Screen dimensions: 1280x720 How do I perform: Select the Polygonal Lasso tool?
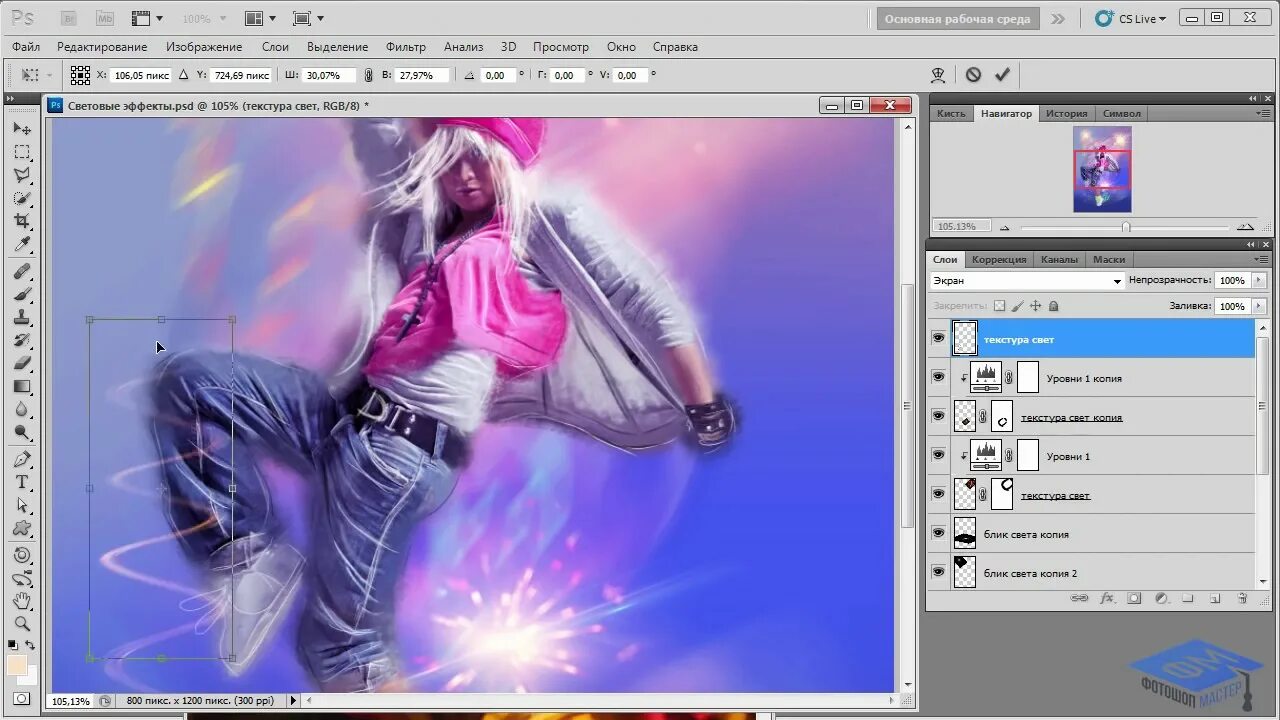click(22, 175)
